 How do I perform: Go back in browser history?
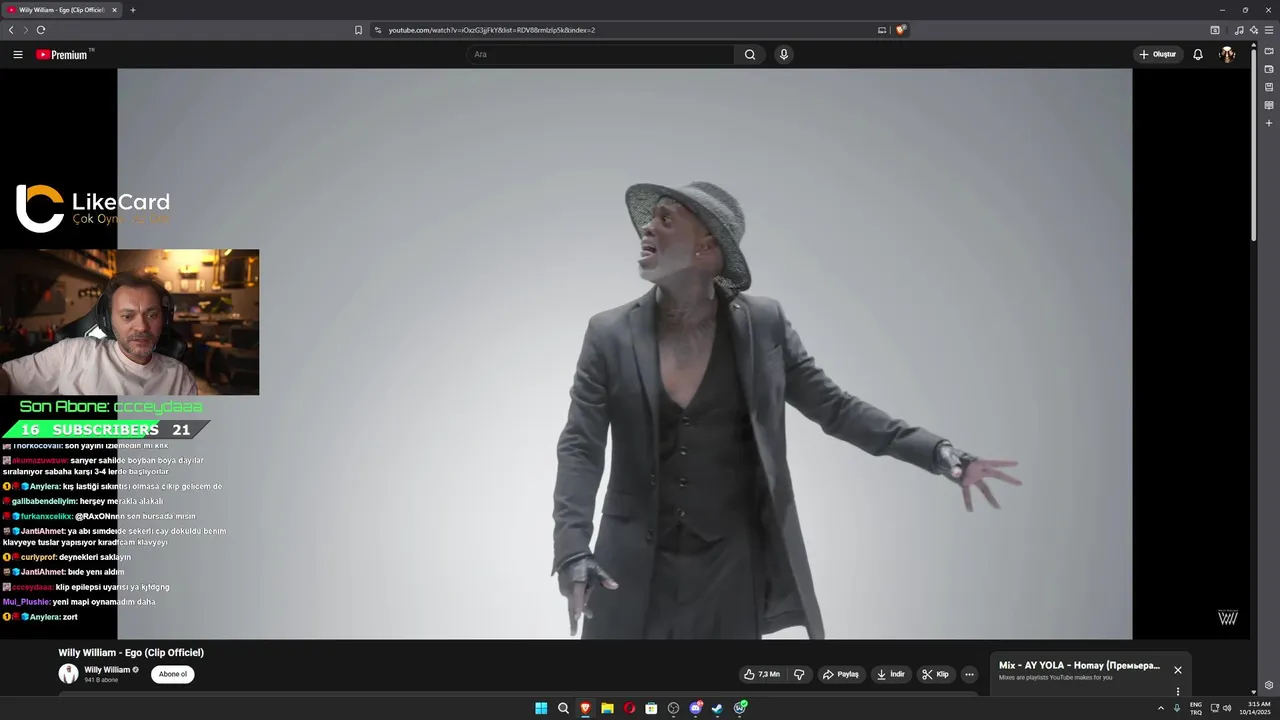[x=11, y=30]
